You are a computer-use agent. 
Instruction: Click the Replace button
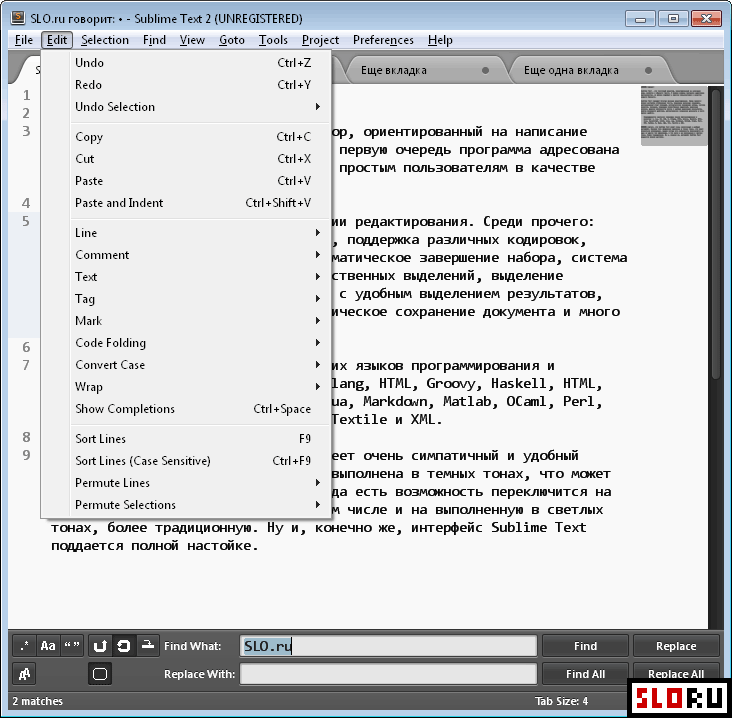[676, 646]
